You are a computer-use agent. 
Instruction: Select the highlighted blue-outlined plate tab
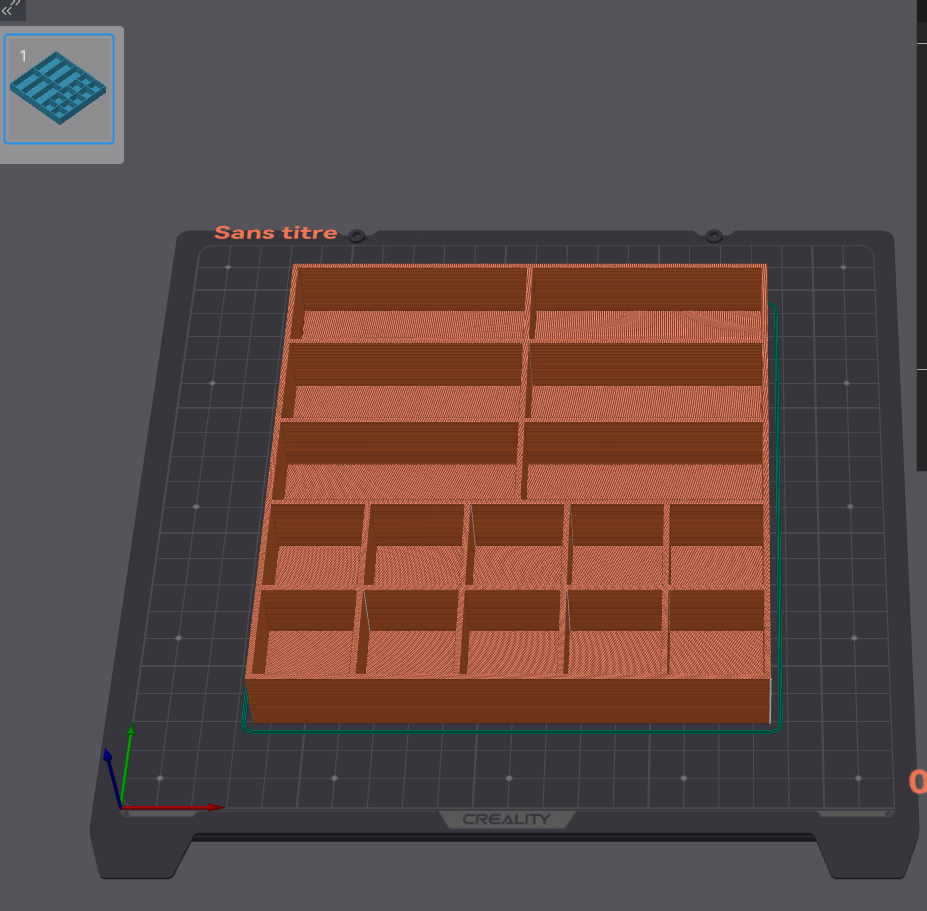point(62,90)
